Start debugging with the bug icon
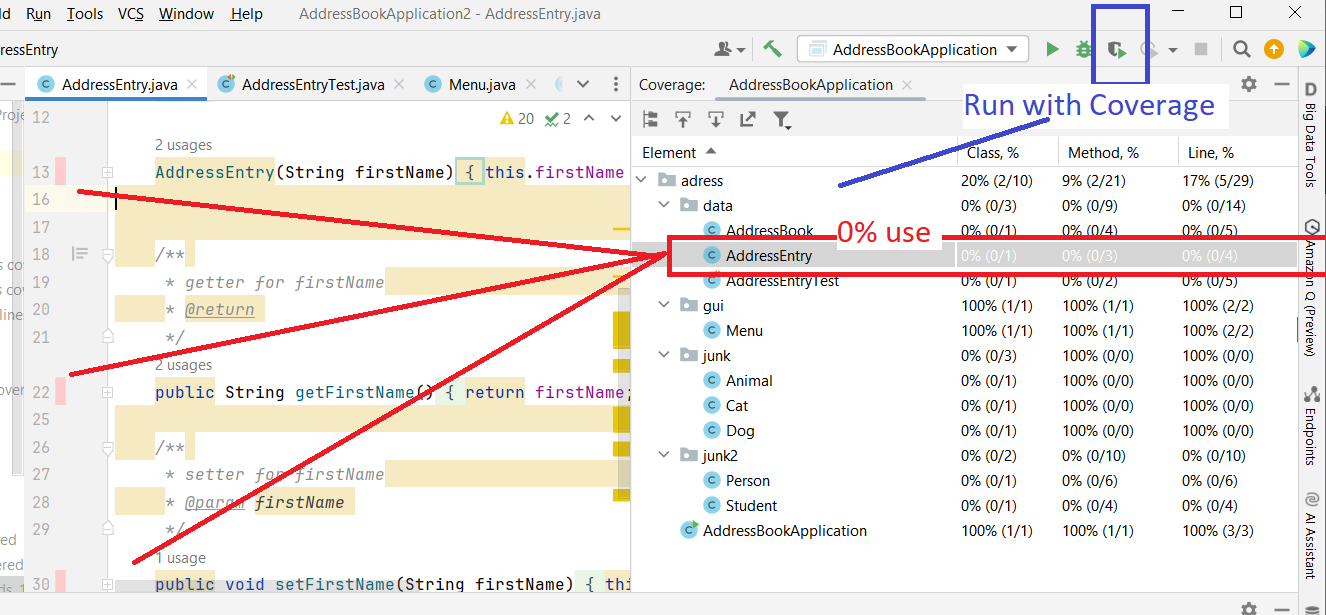1326x615 pixels. click(x=1083, y=49)
